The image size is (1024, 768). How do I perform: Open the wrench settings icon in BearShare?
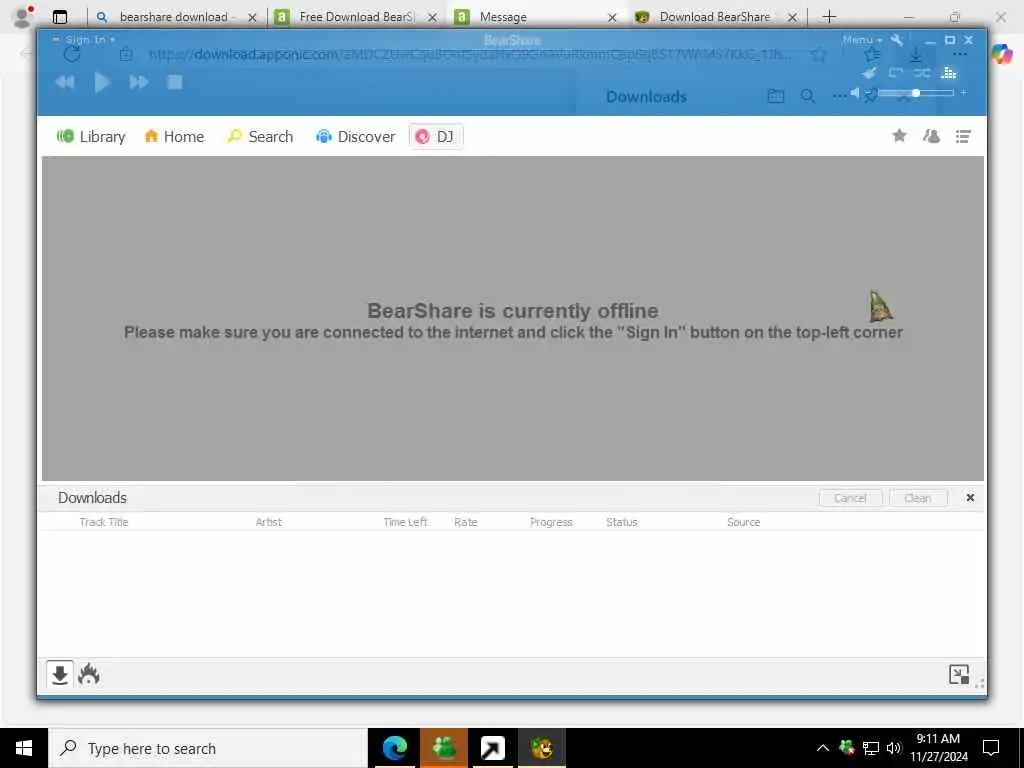[x=897, y=40]
